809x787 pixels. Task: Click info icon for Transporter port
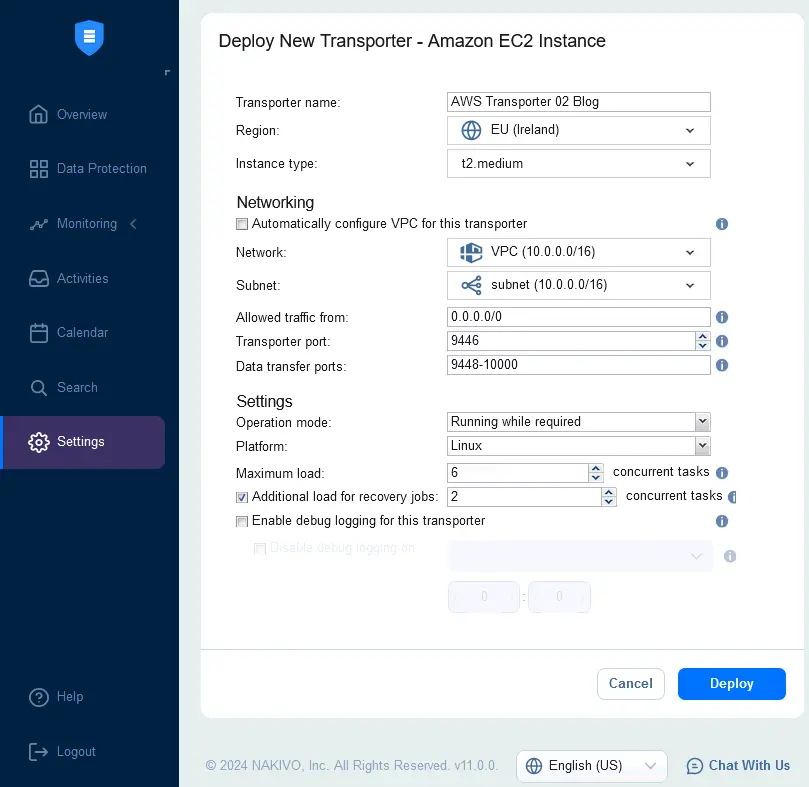pos(721,341)
